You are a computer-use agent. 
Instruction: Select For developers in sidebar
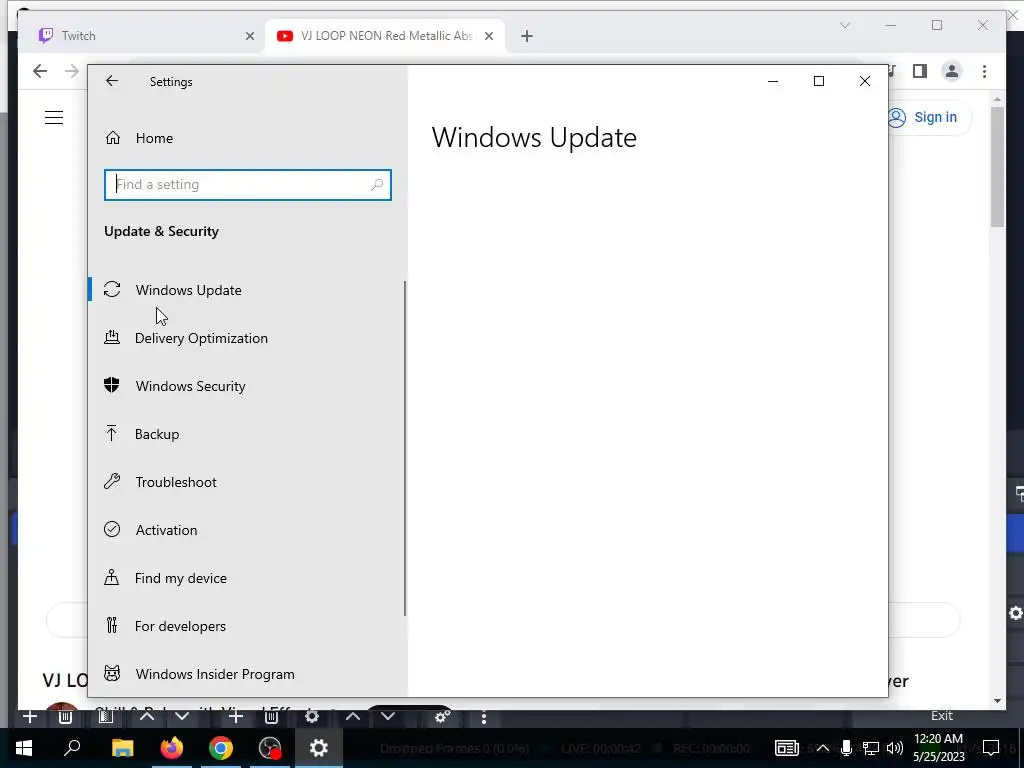(x=246, y=626)
